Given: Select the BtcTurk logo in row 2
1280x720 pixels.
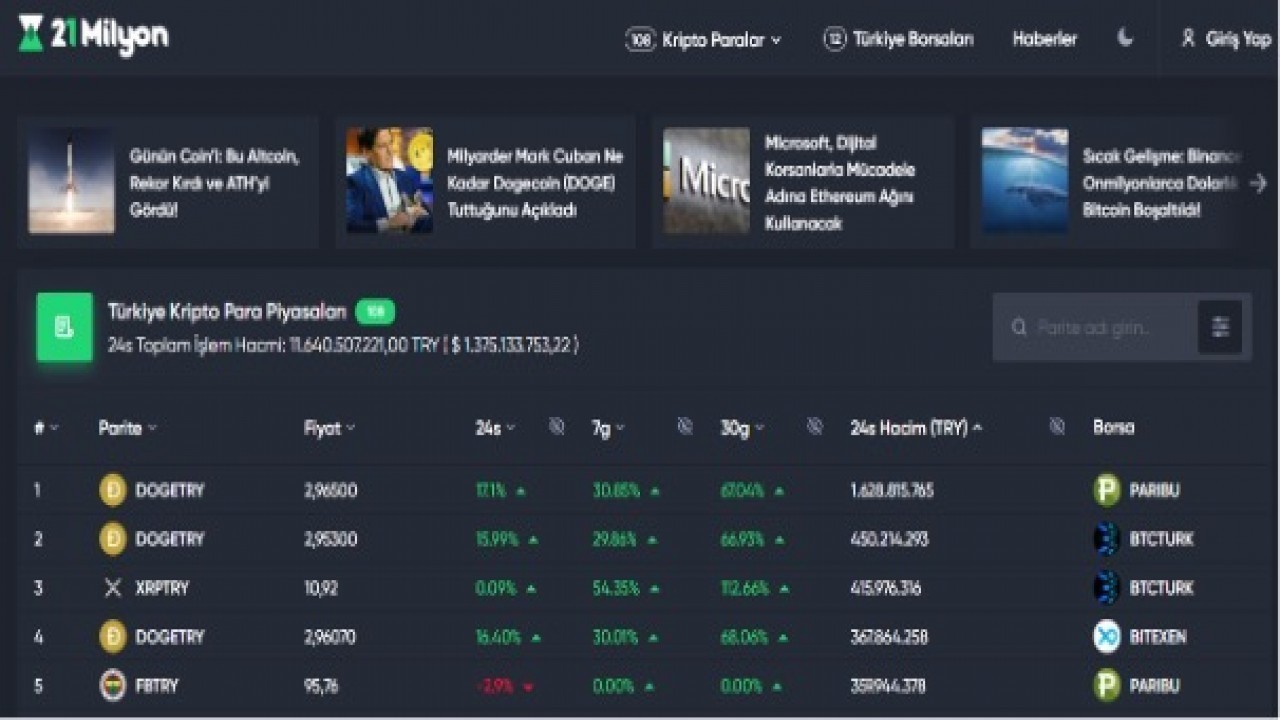Looking at the screenshot, I should pos(1107,539).
